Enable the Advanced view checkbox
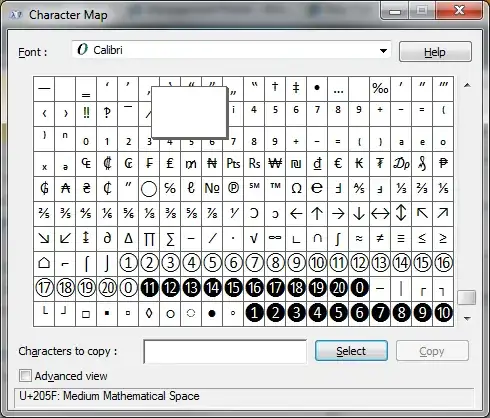This screenshot has width=490, height=418. (26, 376)
